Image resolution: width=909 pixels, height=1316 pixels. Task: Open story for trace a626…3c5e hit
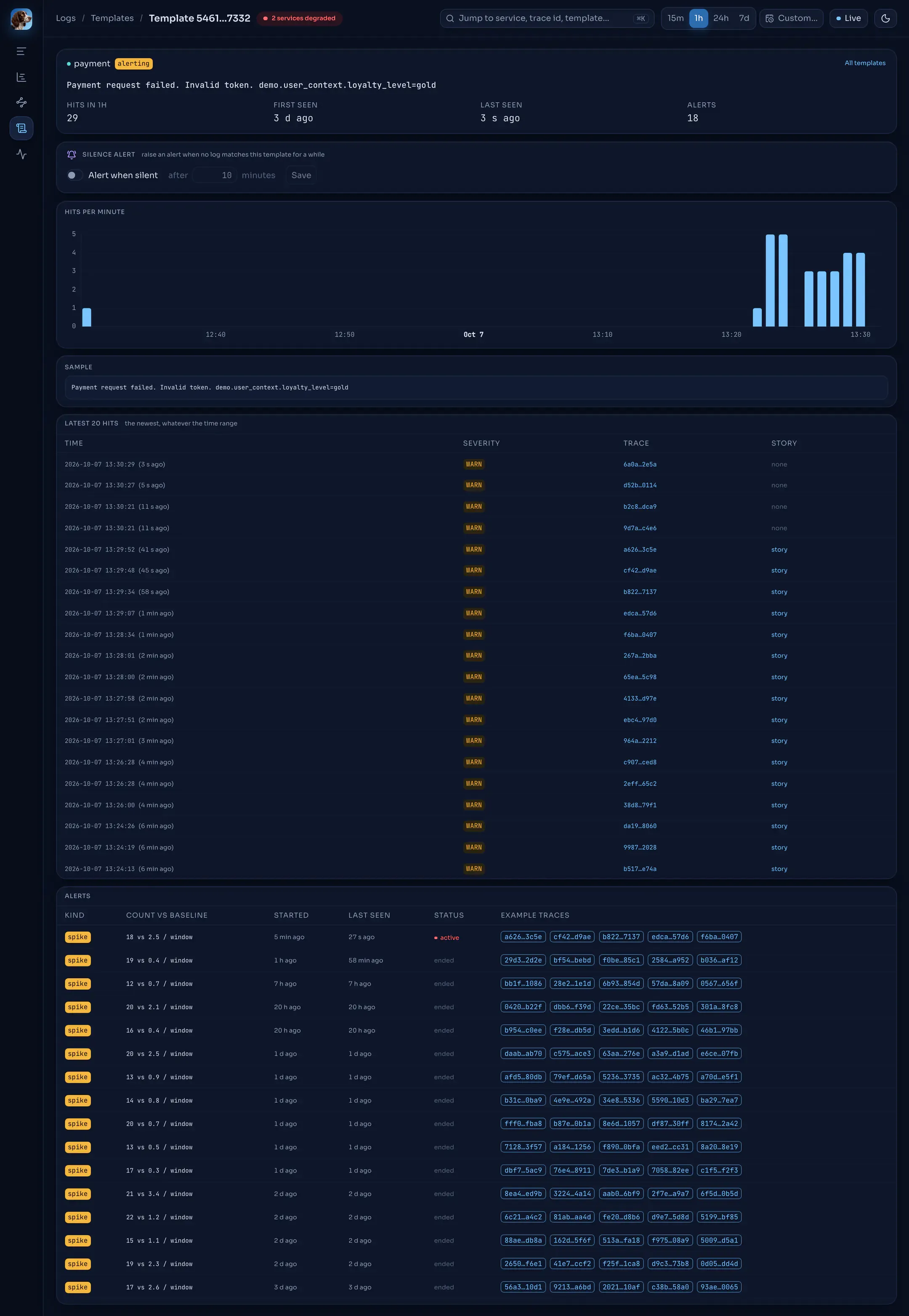pyautogui.click(x=779, y=550)
